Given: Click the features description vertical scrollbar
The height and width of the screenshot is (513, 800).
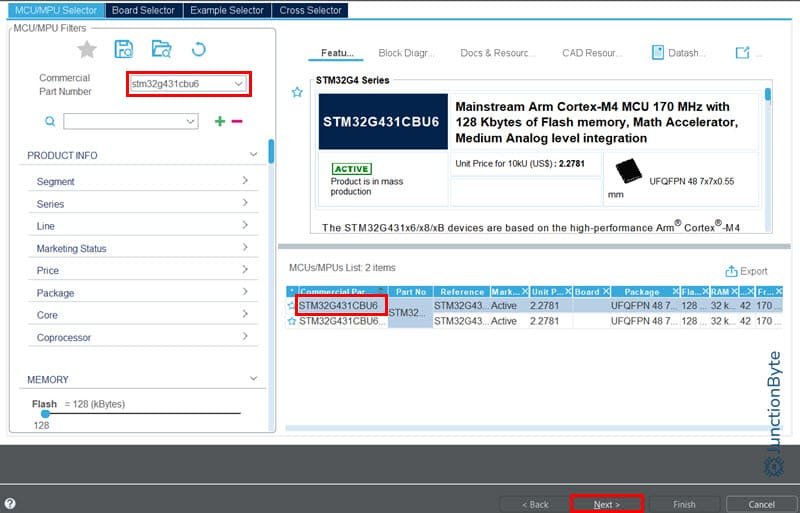Looking at the screenshot, I should [767, 94].
